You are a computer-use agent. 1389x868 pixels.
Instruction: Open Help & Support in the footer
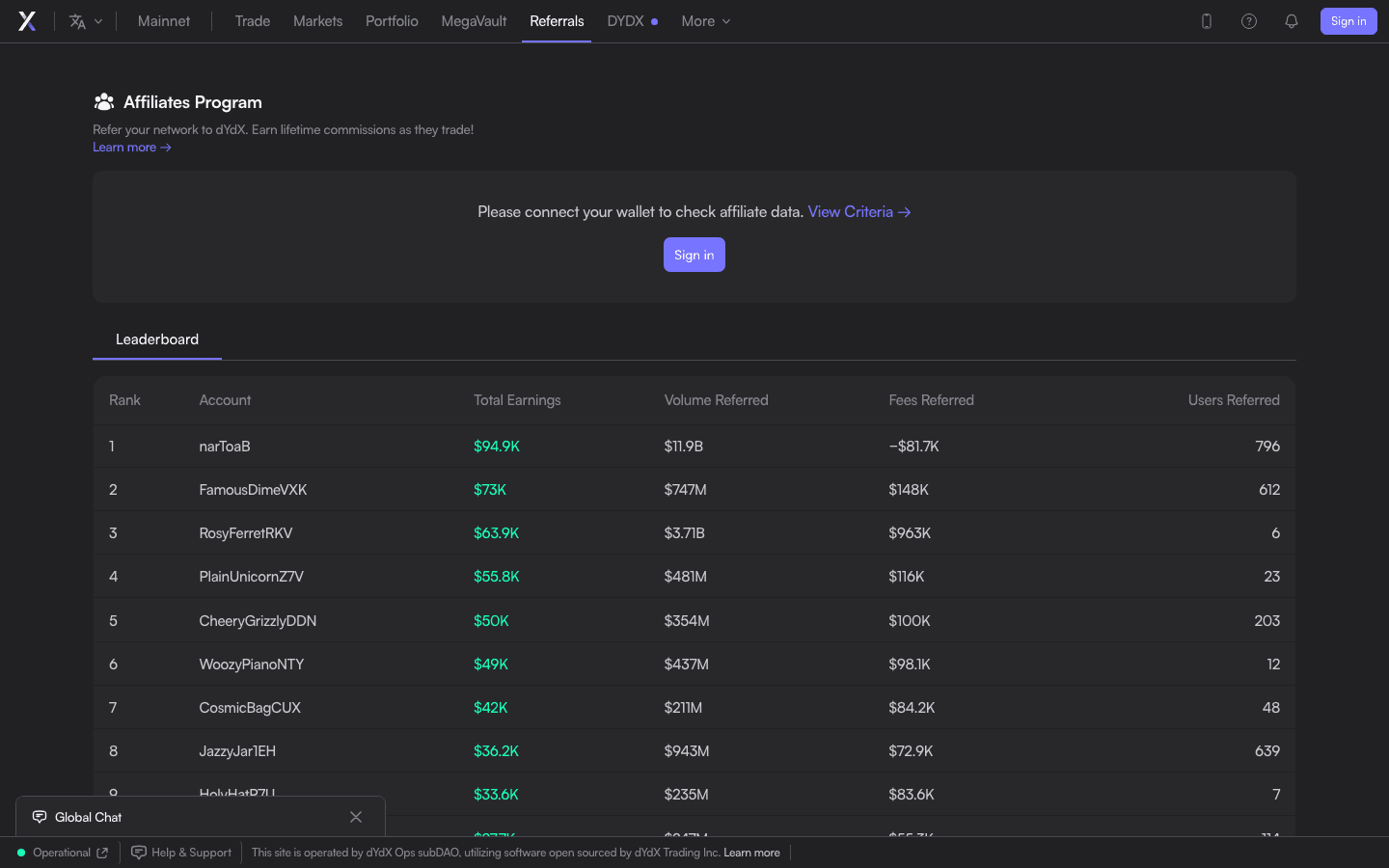pyautogui.click(x=181, y=853)
